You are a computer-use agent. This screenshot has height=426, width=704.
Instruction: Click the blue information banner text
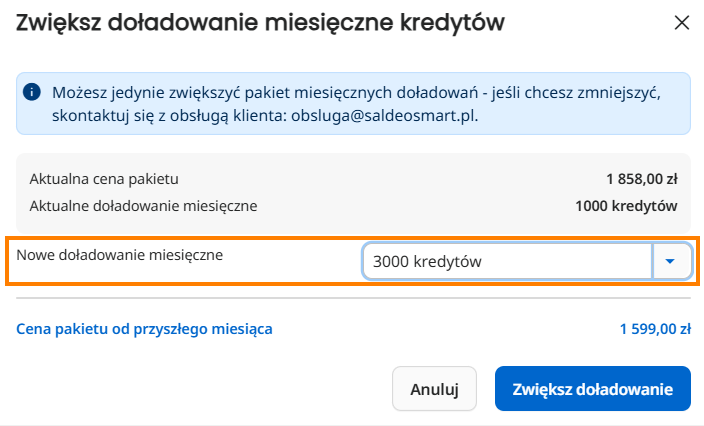(356, 104)
